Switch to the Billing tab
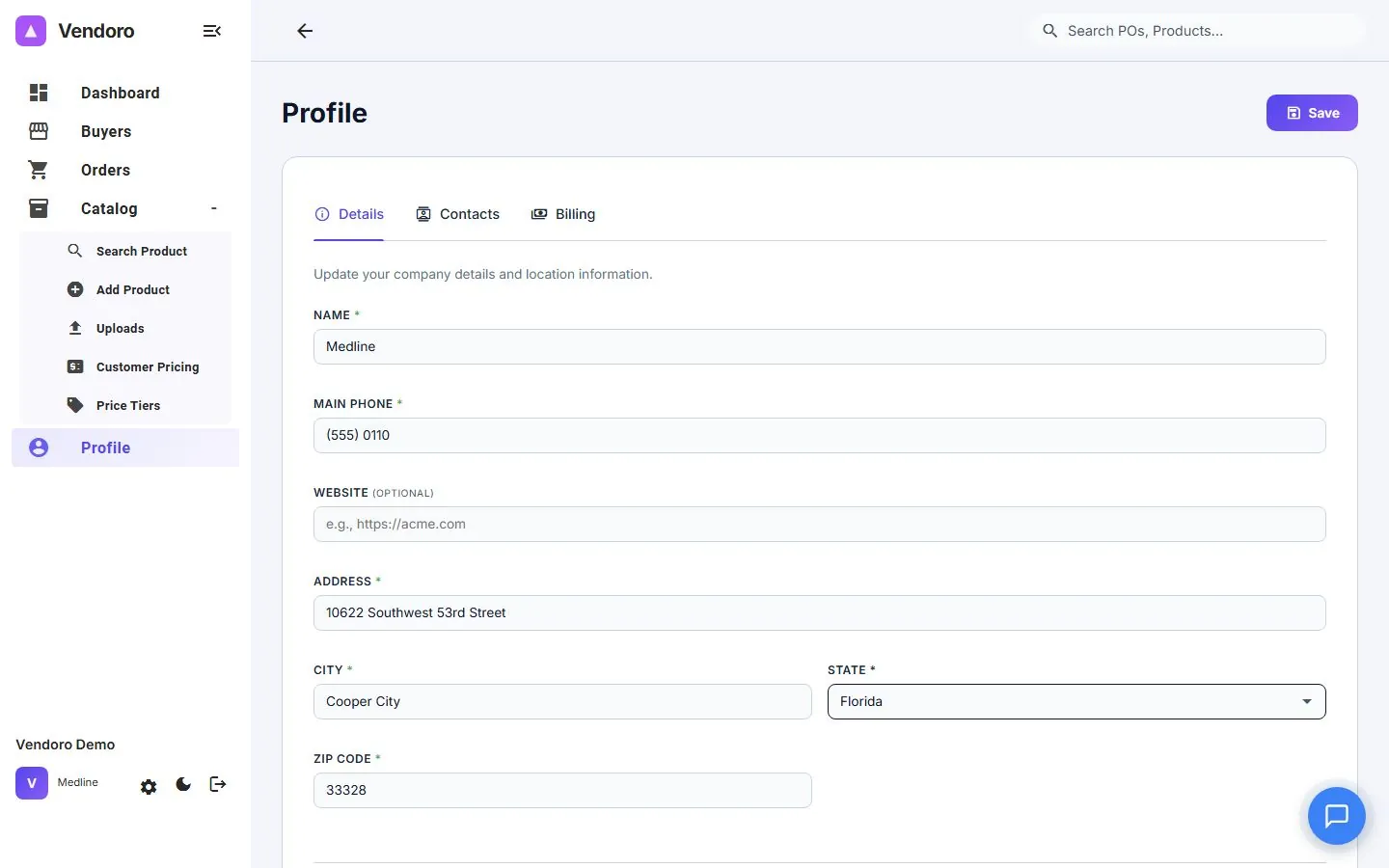Screen dimensions: 1389x868 pos(563,214)
